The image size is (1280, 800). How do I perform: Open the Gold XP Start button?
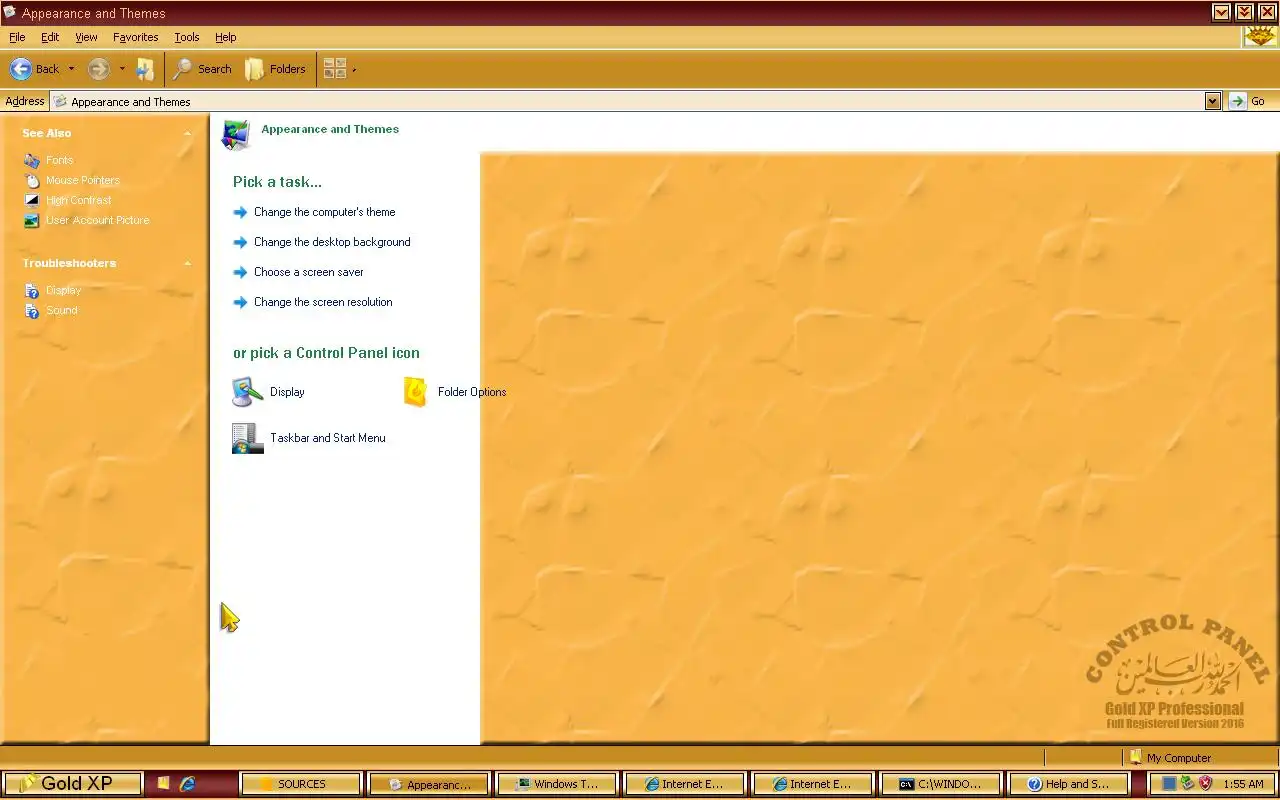point(72,783)
